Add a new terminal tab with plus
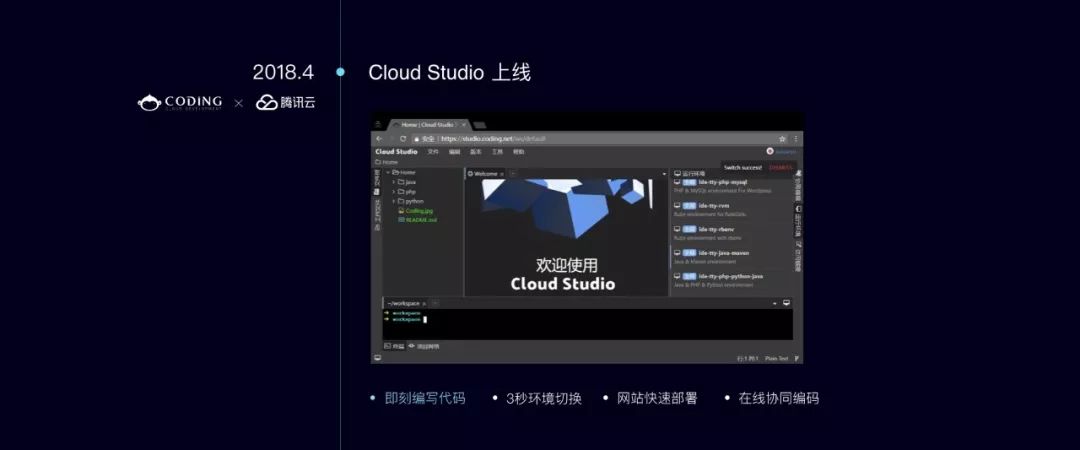The image size is (1080, 450). [x=435, y=303]
